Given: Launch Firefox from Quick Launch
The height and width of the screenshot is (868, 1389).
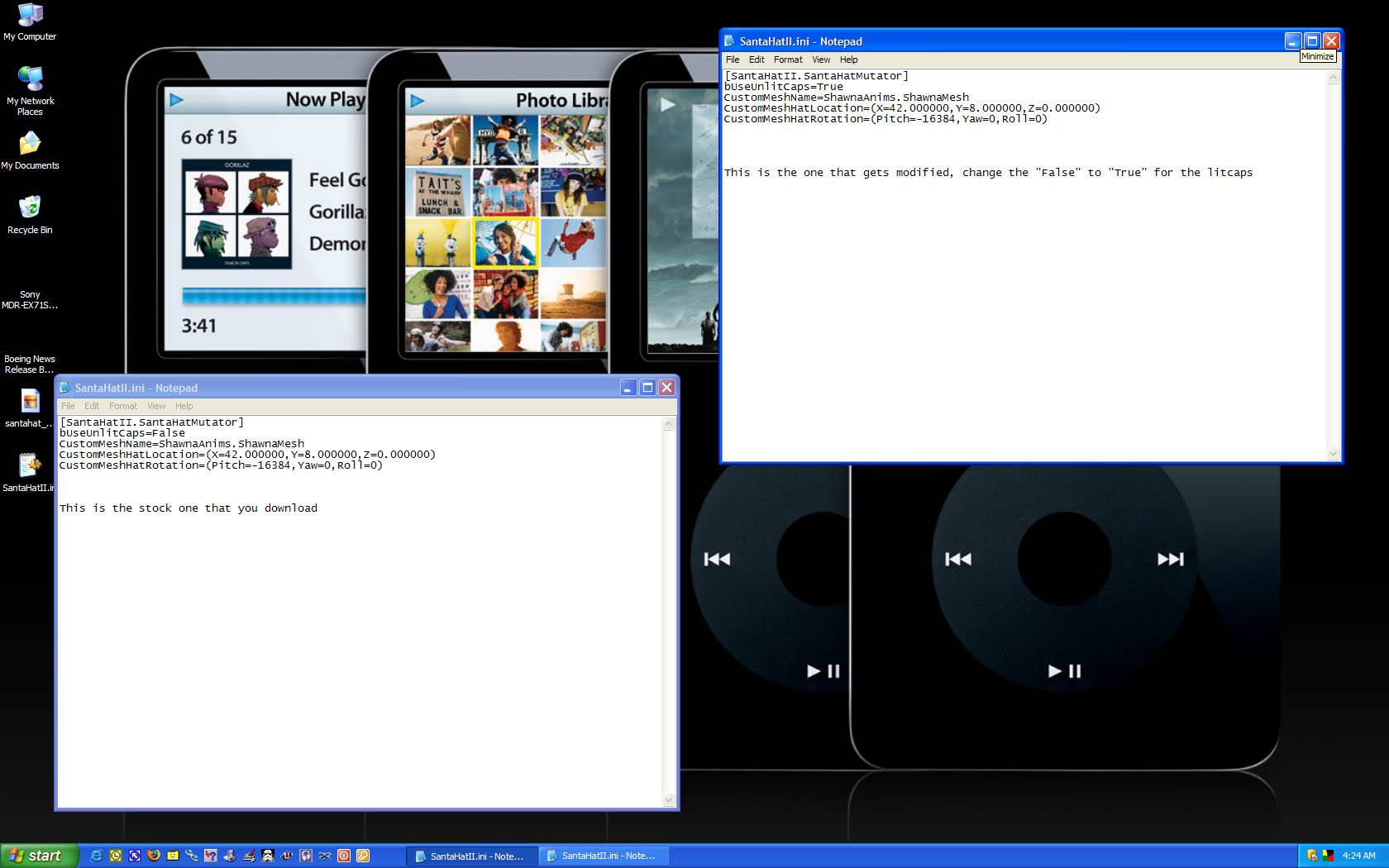Looking at the screenshot, I should tap(154, 856).
